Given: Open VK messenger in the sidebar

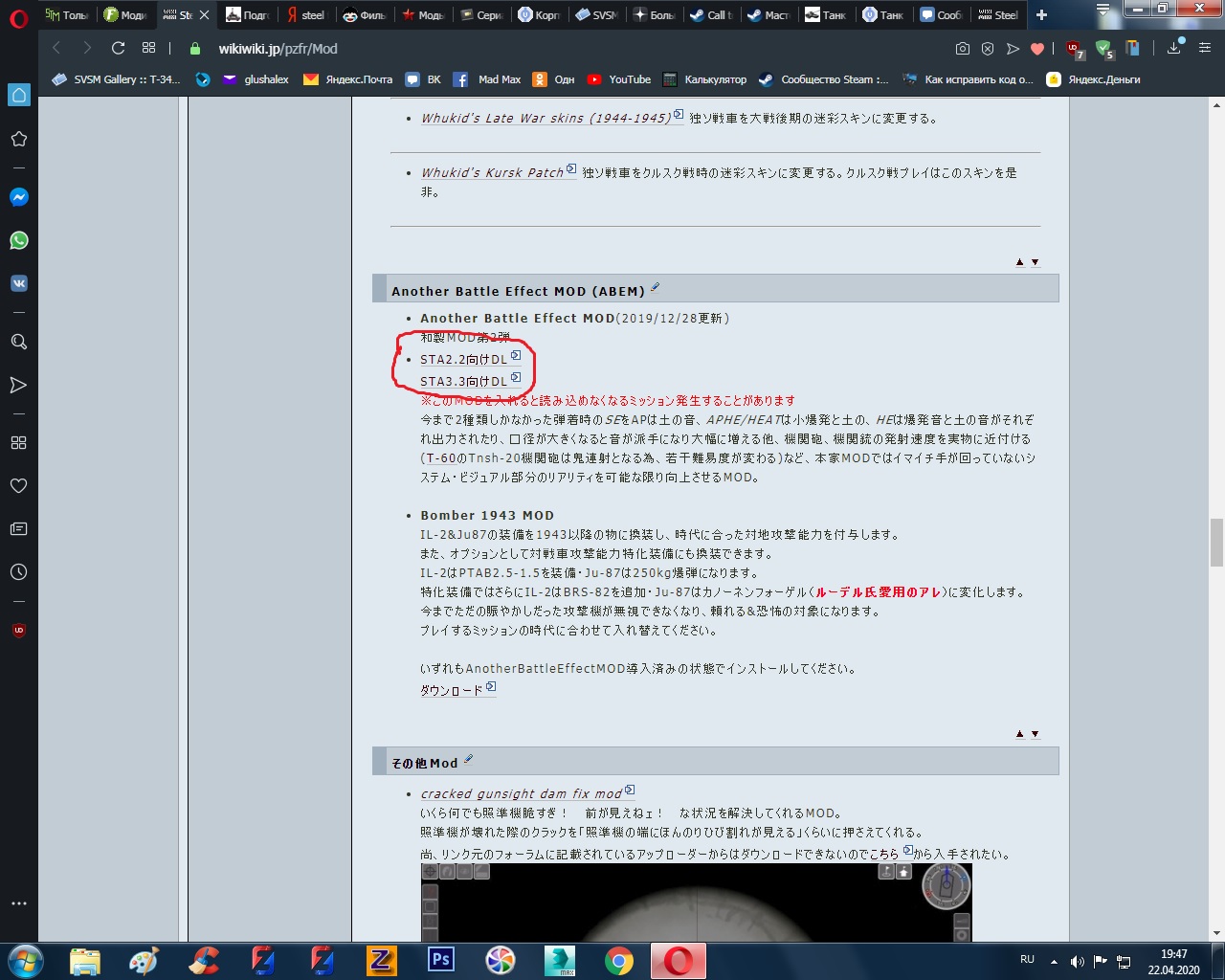Looking at the screenshot, I should point(18,283).
